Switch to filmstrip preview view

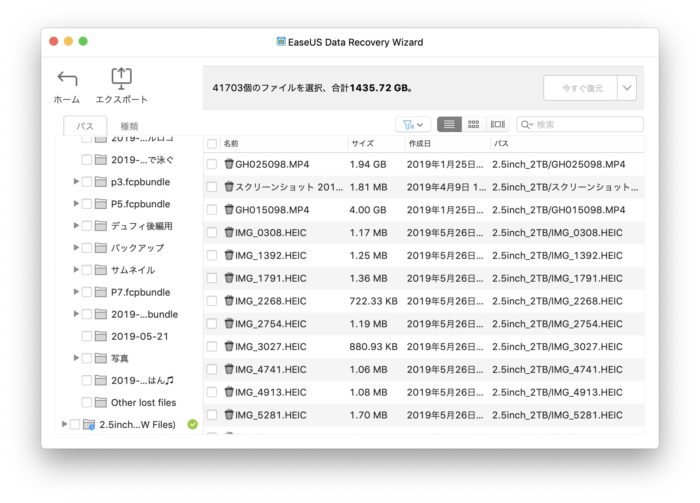pyautogui.click(x=497, y=125)
